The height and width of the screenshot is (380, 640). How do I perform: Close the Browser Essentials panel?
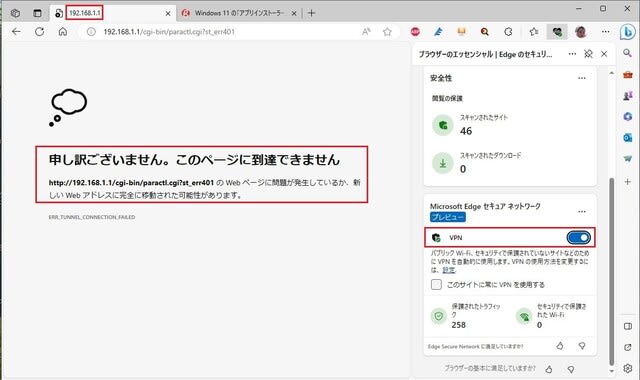pos(604,54)
